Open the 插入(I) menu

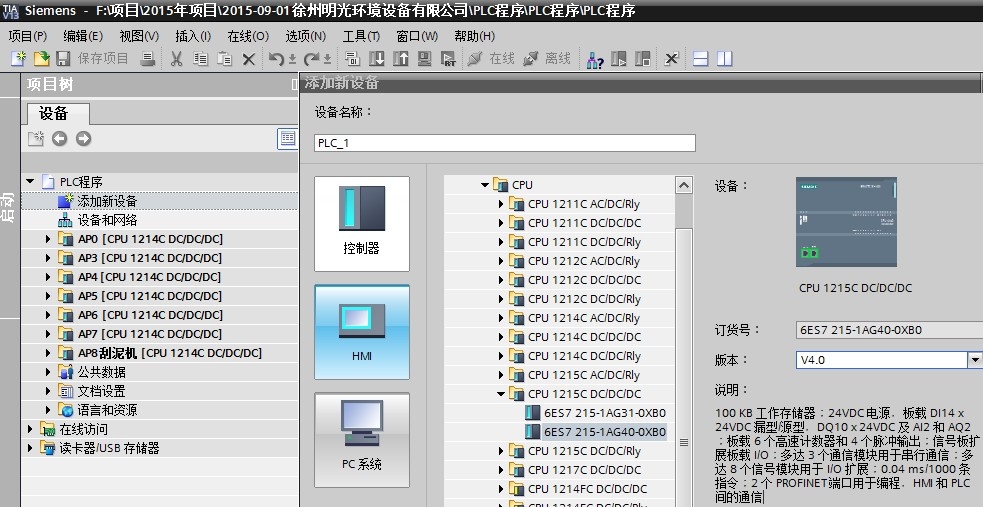(192, 36)
